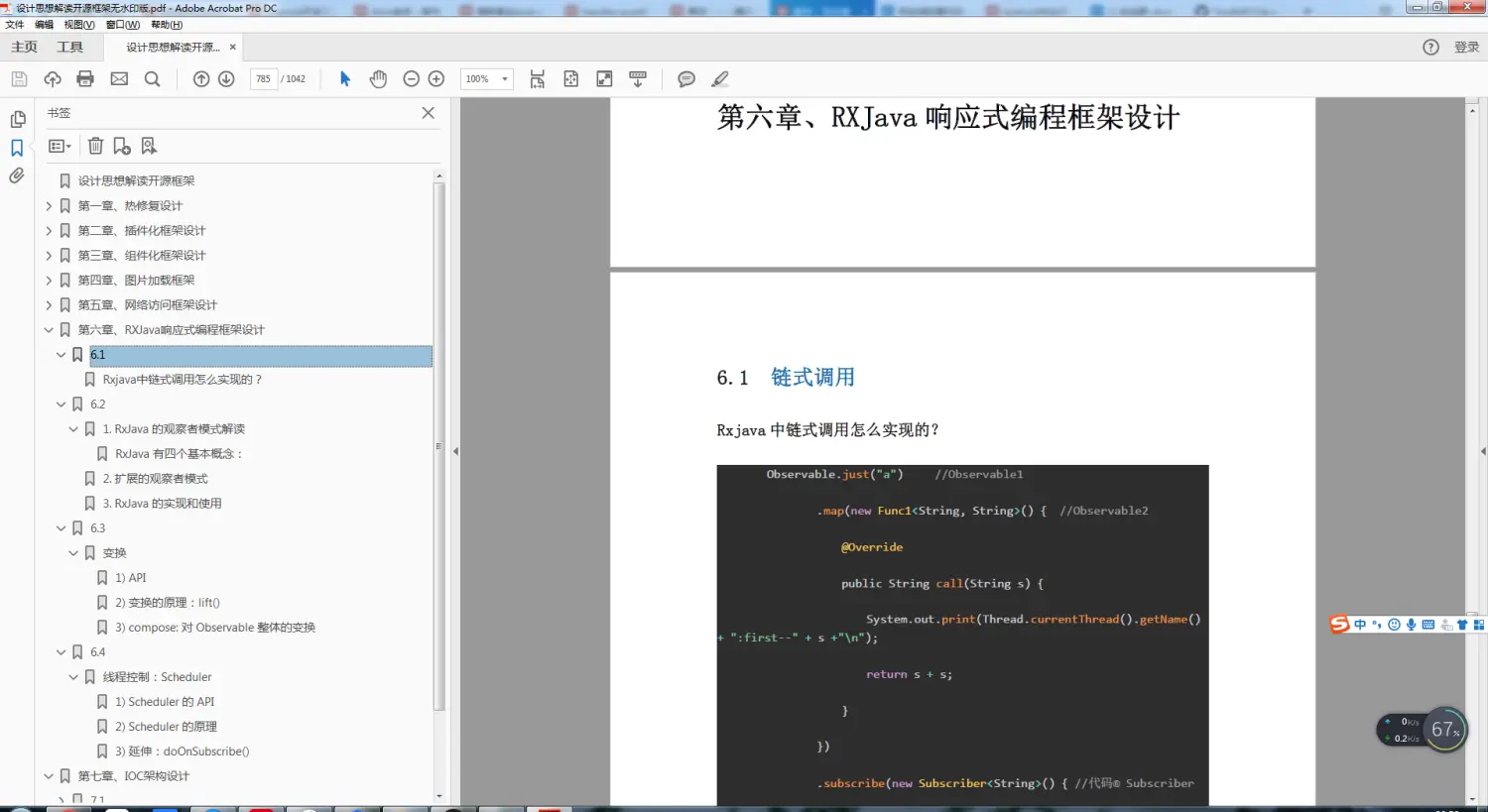
Task: Print the document with printer icon
Action: click(85, 79)
